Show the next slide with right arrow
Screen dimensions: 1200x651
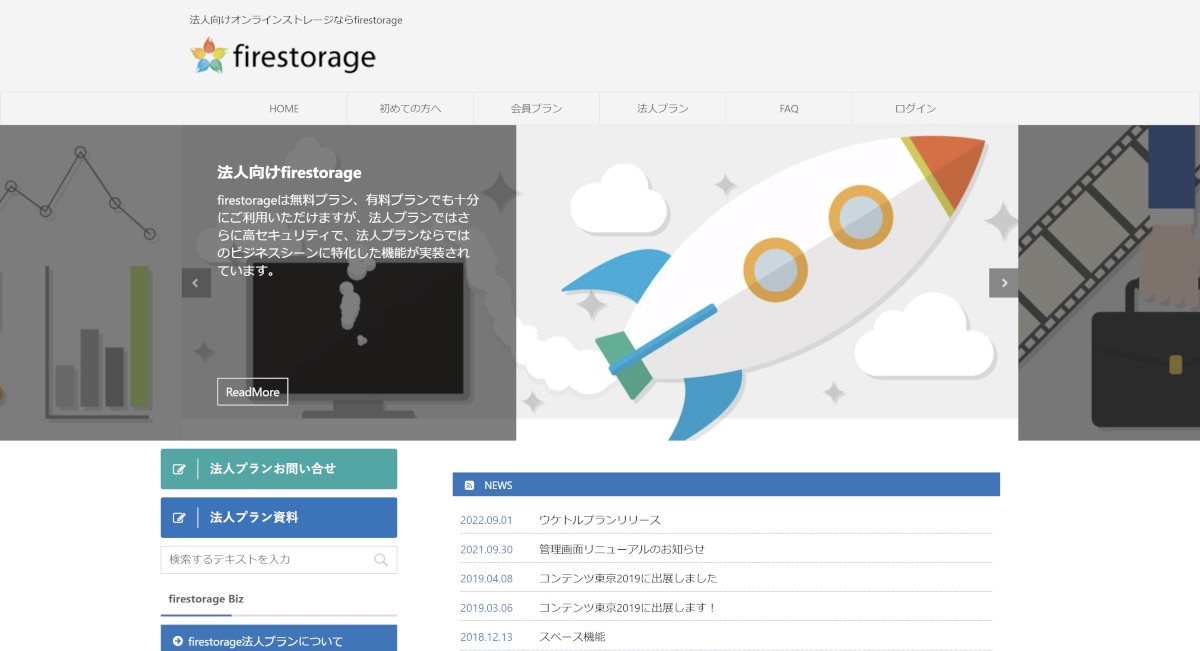pos(1003,283)
